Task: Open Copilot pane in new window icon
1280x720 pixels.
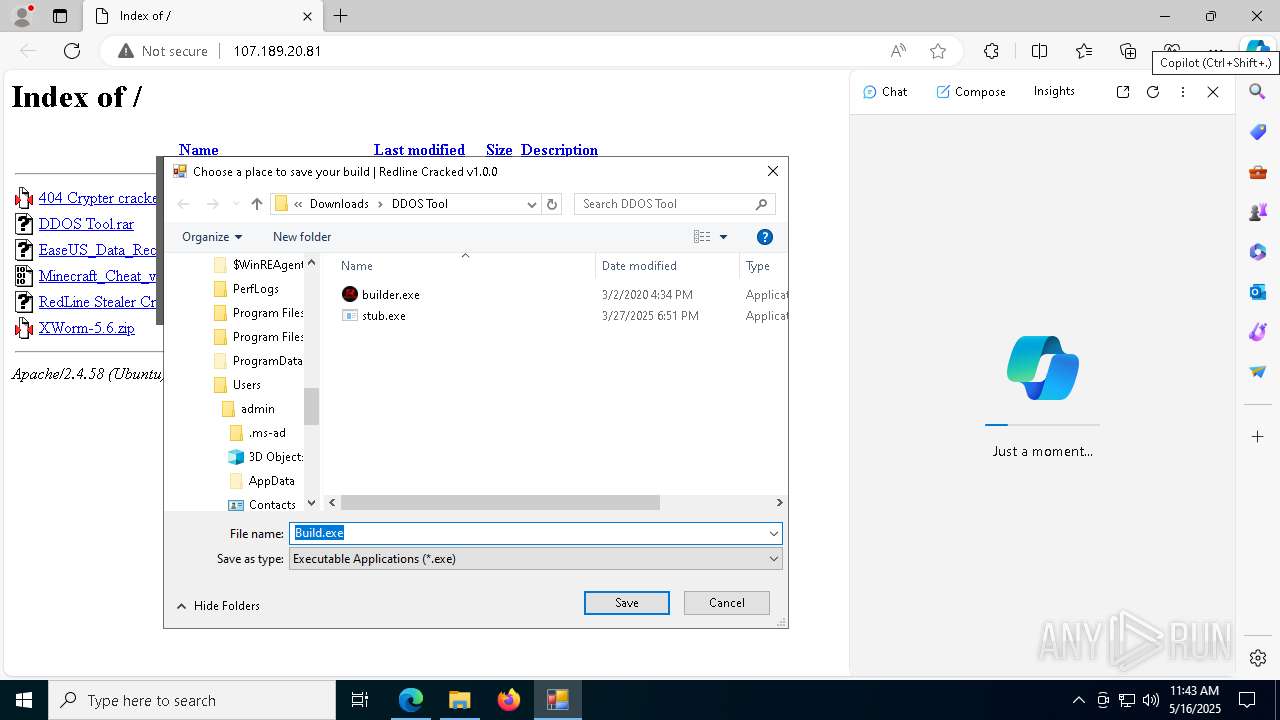Action: (1123, 91)
